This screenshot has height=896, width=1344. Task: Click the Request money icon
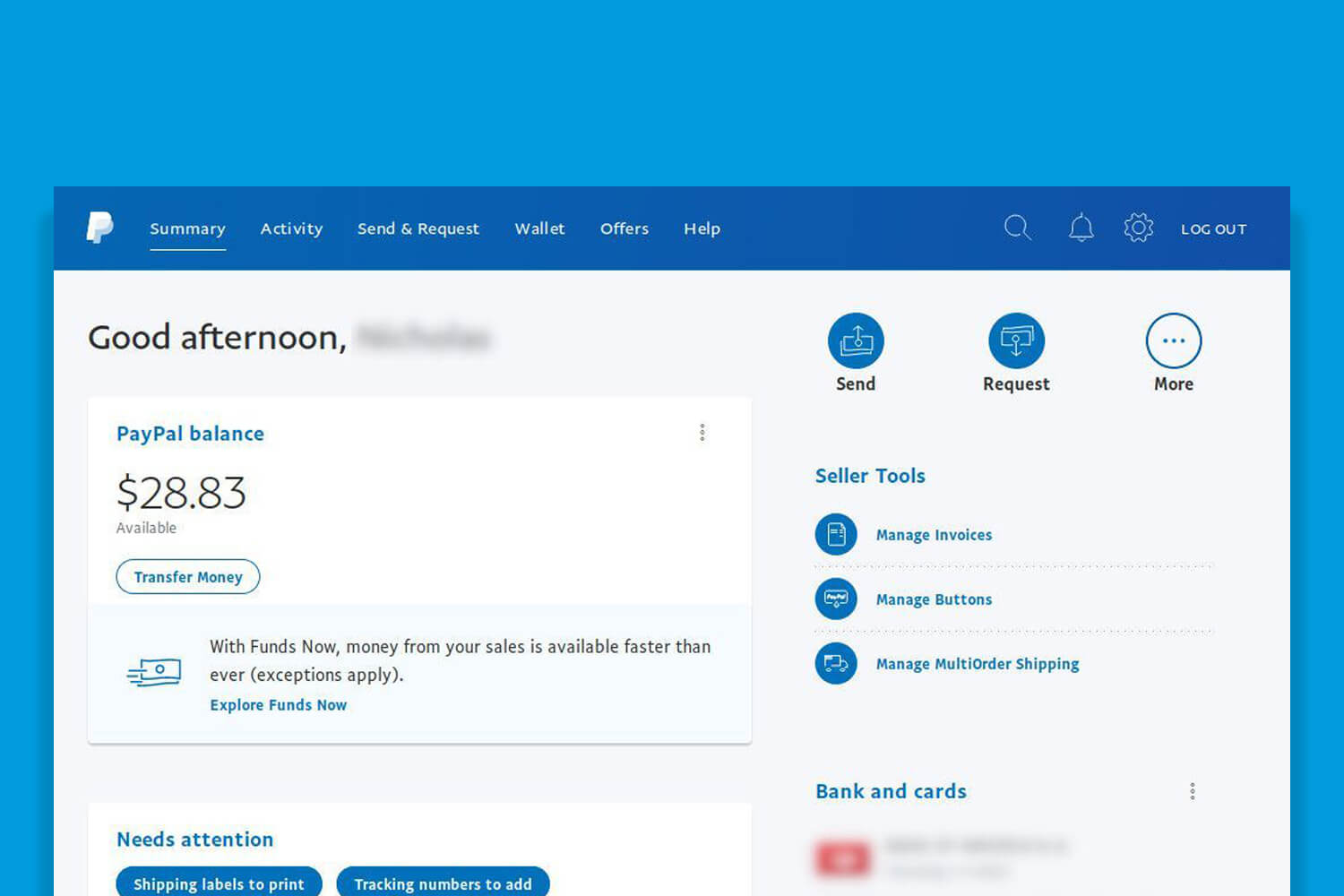click(x=1016, y=340)
